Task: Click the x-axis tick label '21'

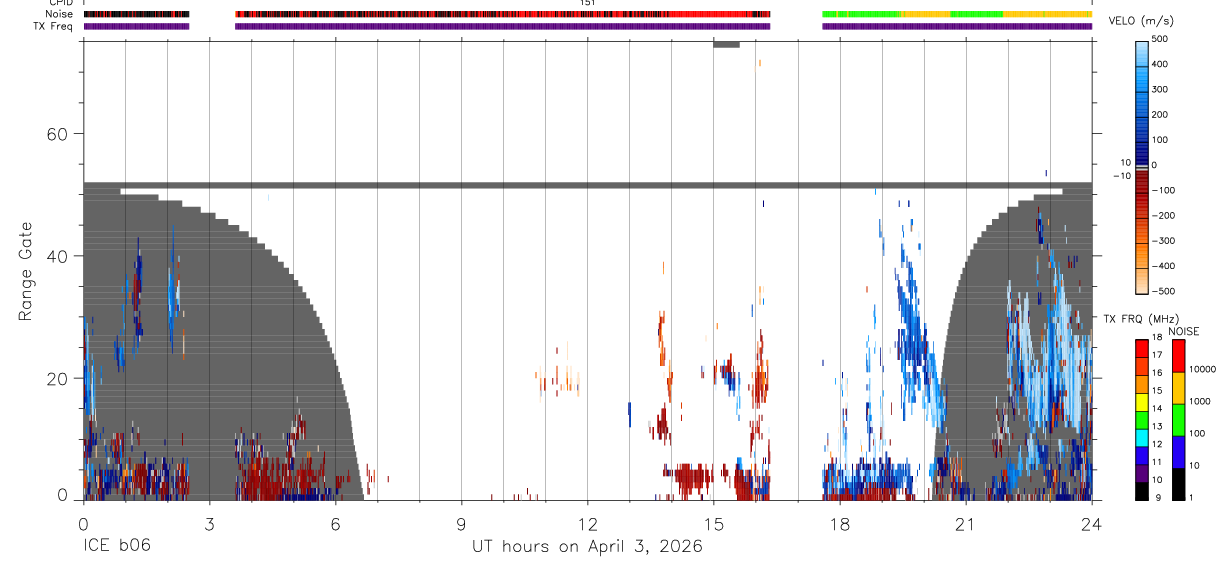Action: [965, 523]
